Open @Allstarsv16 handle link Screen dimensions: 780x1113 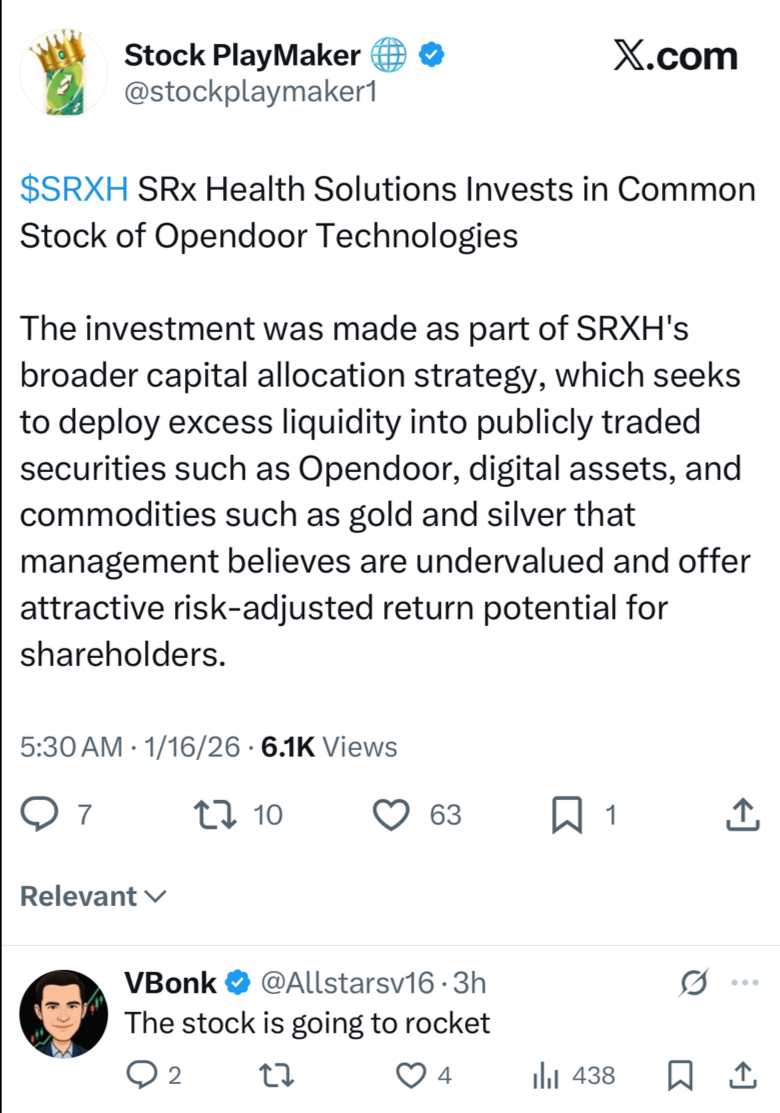(347, 983)
